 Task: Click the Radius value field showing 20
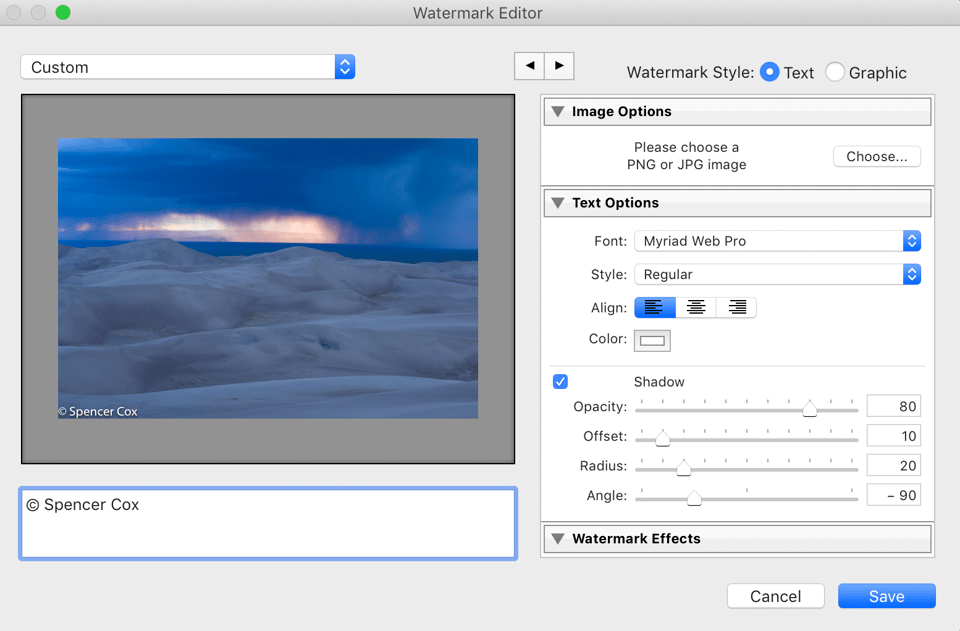click(894, 466)
